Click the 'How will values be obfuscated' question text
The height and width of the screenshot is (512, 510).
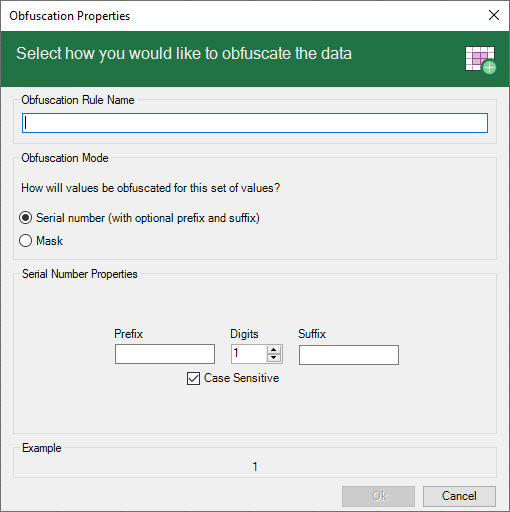click(x=151, y=188)
